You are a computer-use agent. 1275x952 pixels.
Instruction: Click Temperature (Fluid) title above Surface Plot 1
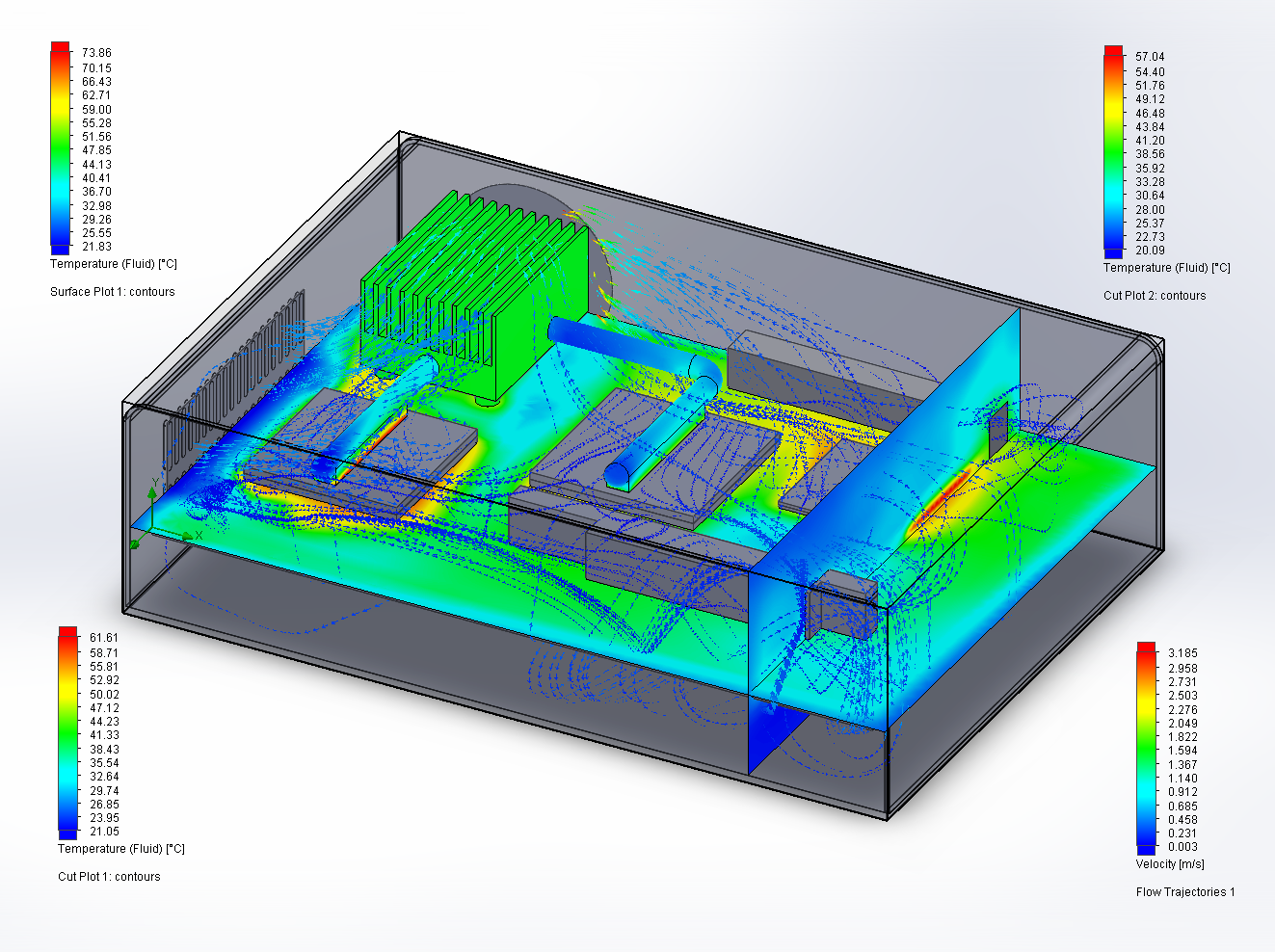tap(114, 264)
